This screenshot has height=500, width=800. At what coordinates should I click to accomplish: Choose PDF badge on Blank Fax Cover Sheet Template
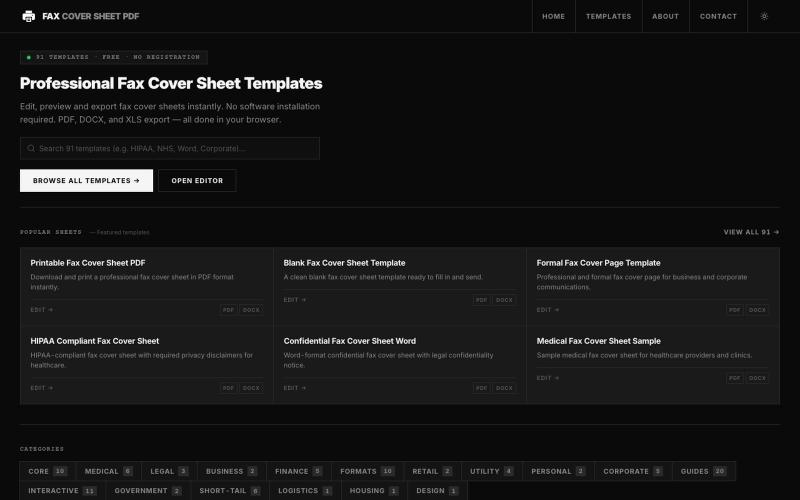point(481,300)
